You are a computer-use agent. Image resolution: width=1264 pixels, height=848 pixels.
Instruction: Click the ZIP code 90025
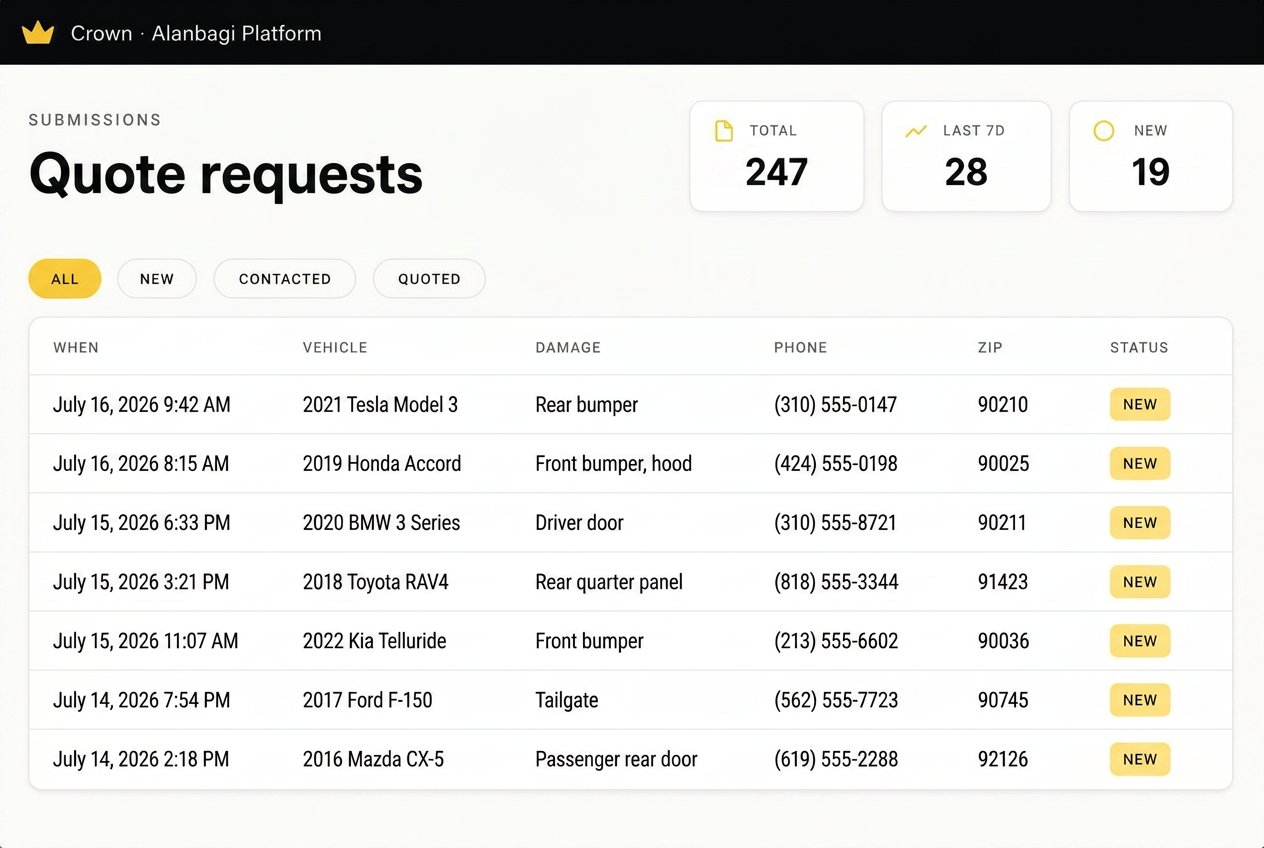[x=1004, y=464]
